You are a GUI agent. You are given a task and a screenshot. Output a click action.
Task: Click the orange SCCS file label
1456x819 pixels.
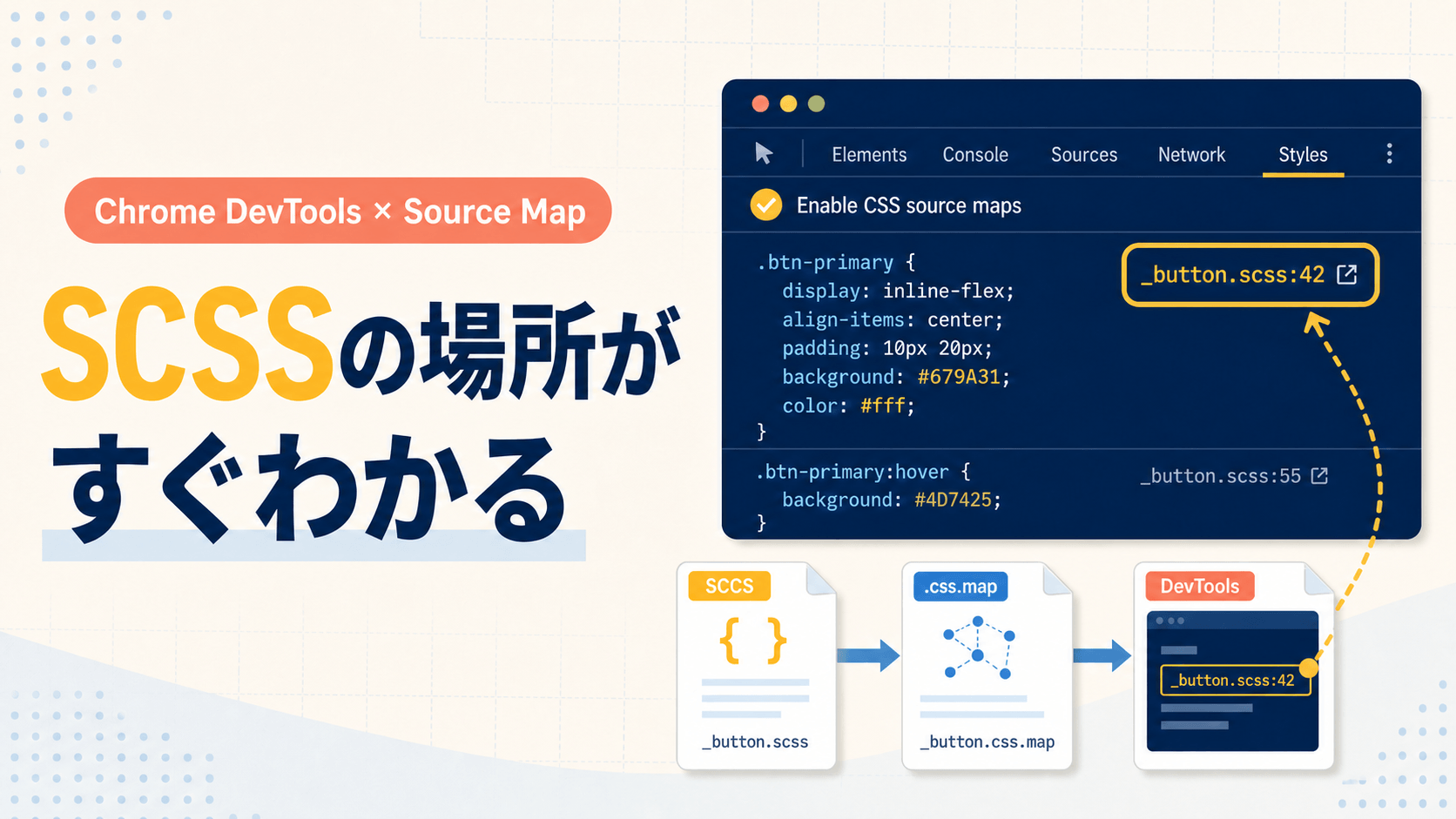[729, 586]
